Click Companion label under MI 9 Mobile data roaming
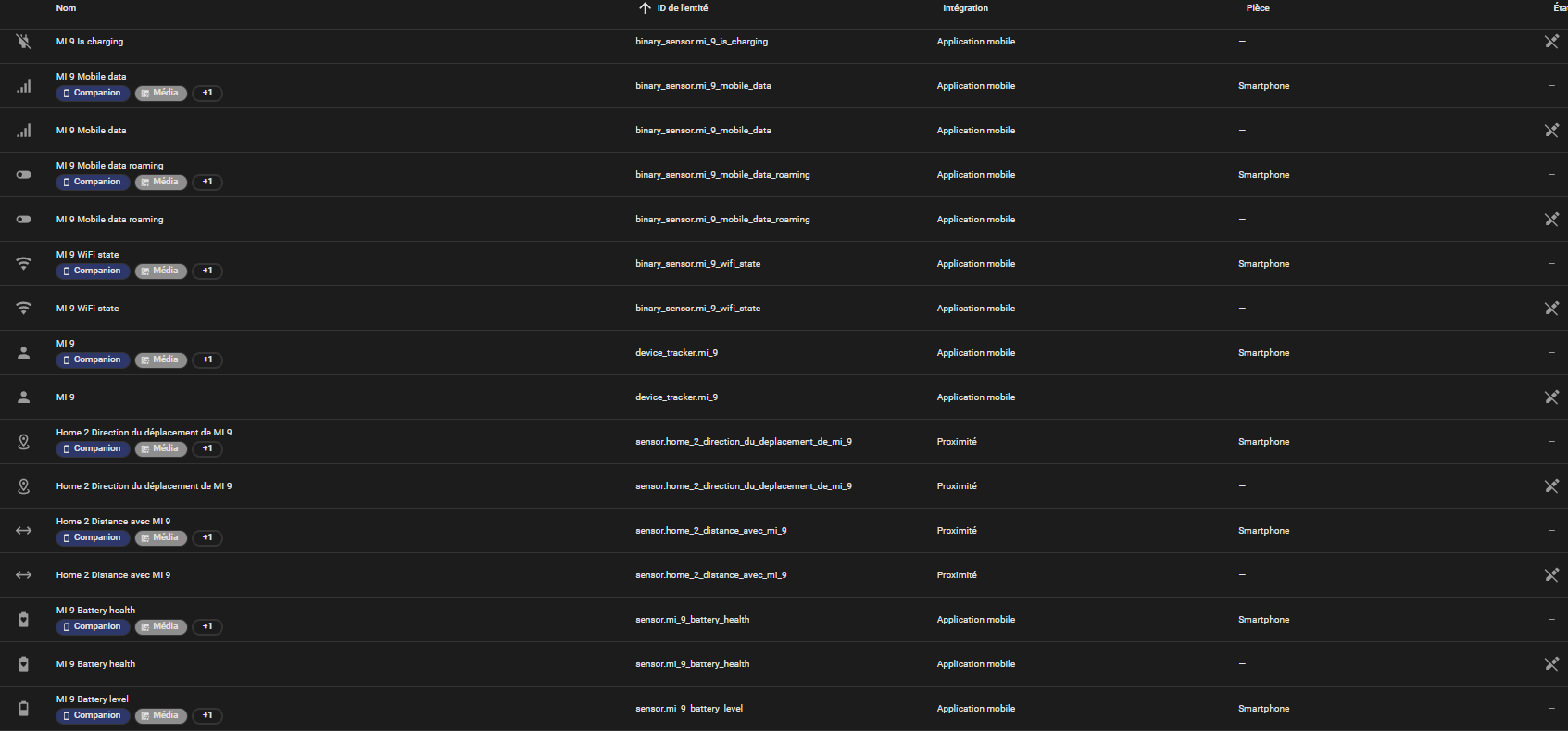This screenshot has width=1568, height=731. pyautogui.click(x=93, y=182)
